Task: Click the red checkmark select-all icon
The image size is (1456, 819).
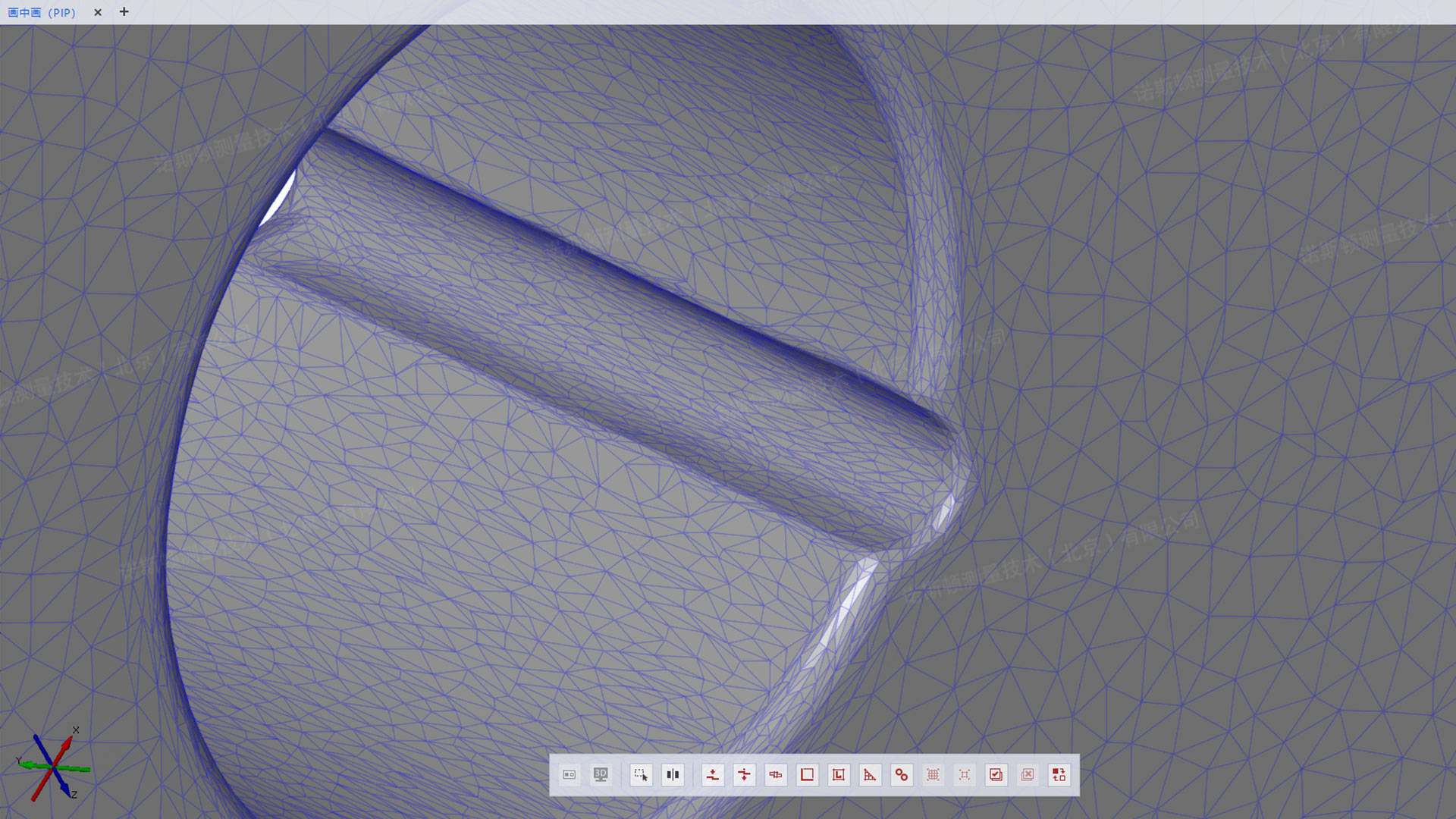Action: tap(996, 774)
